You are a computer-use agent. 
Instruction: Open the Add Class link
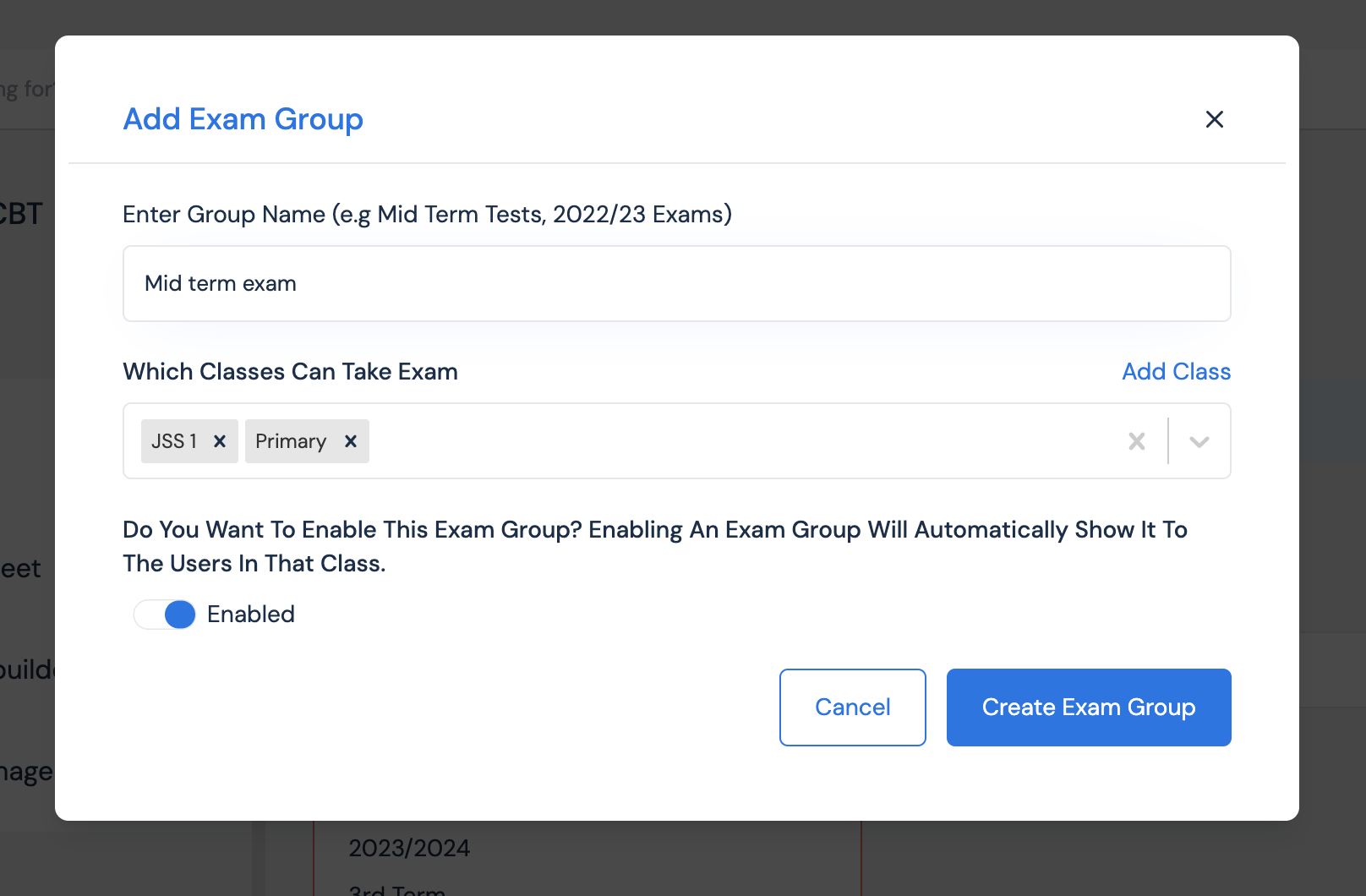tap(1176, 372)
